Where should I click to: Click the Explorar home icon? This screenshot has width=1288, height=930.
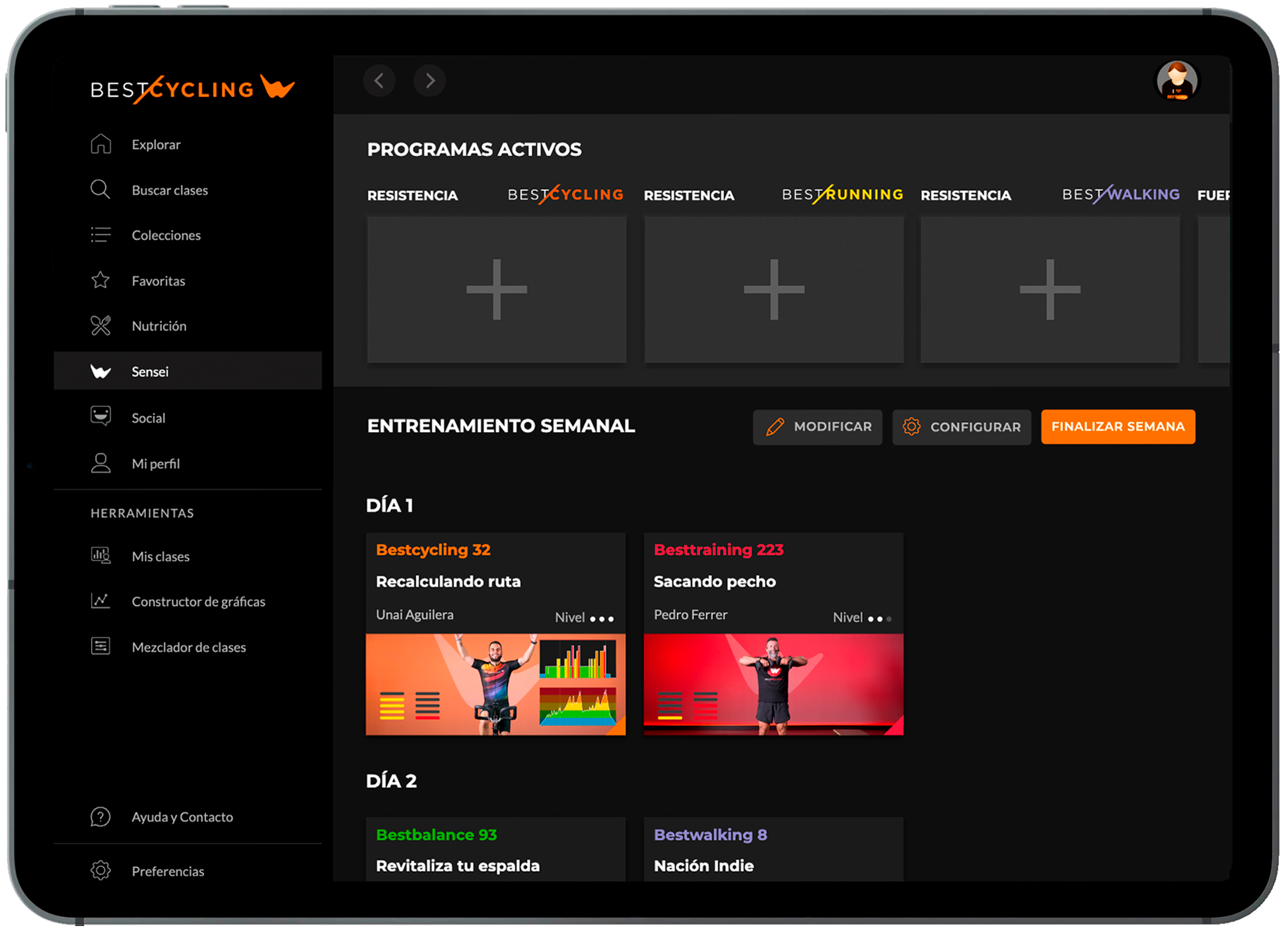pyautogui.click(x=100, y=144)
